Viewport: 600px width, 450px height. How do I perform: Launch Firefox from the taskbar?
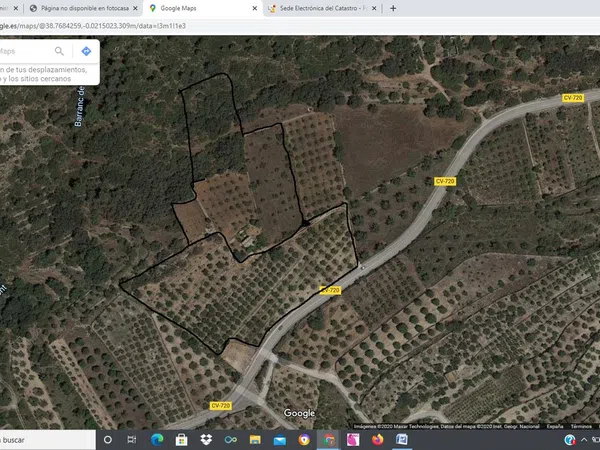point(377,439)
